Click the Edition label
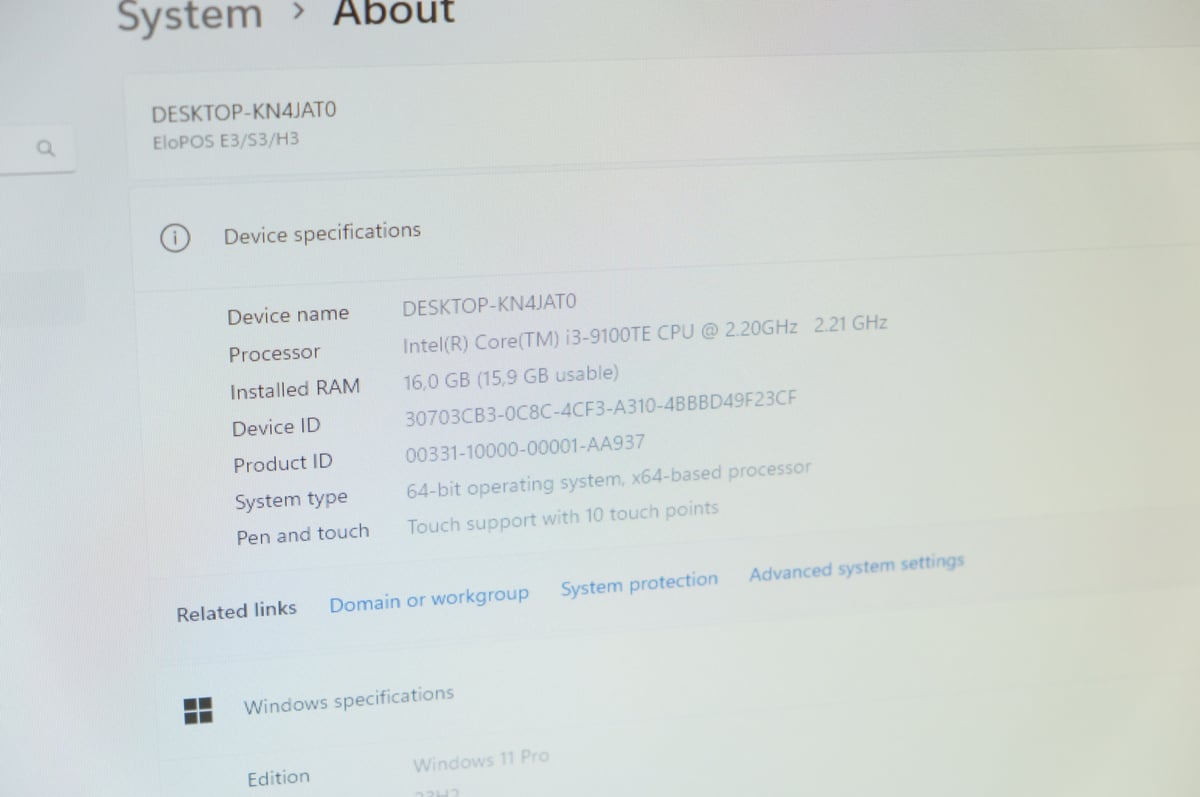 click(x=279, y=777)
